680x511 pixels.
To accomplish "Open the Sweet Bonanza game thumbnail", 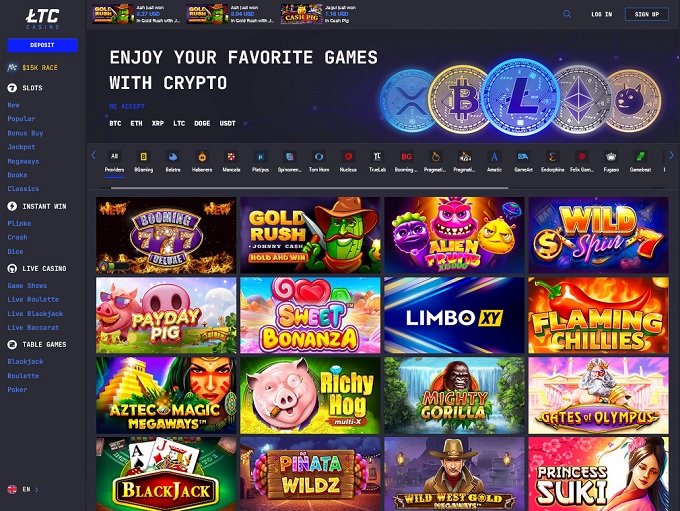I will (310, 315).
